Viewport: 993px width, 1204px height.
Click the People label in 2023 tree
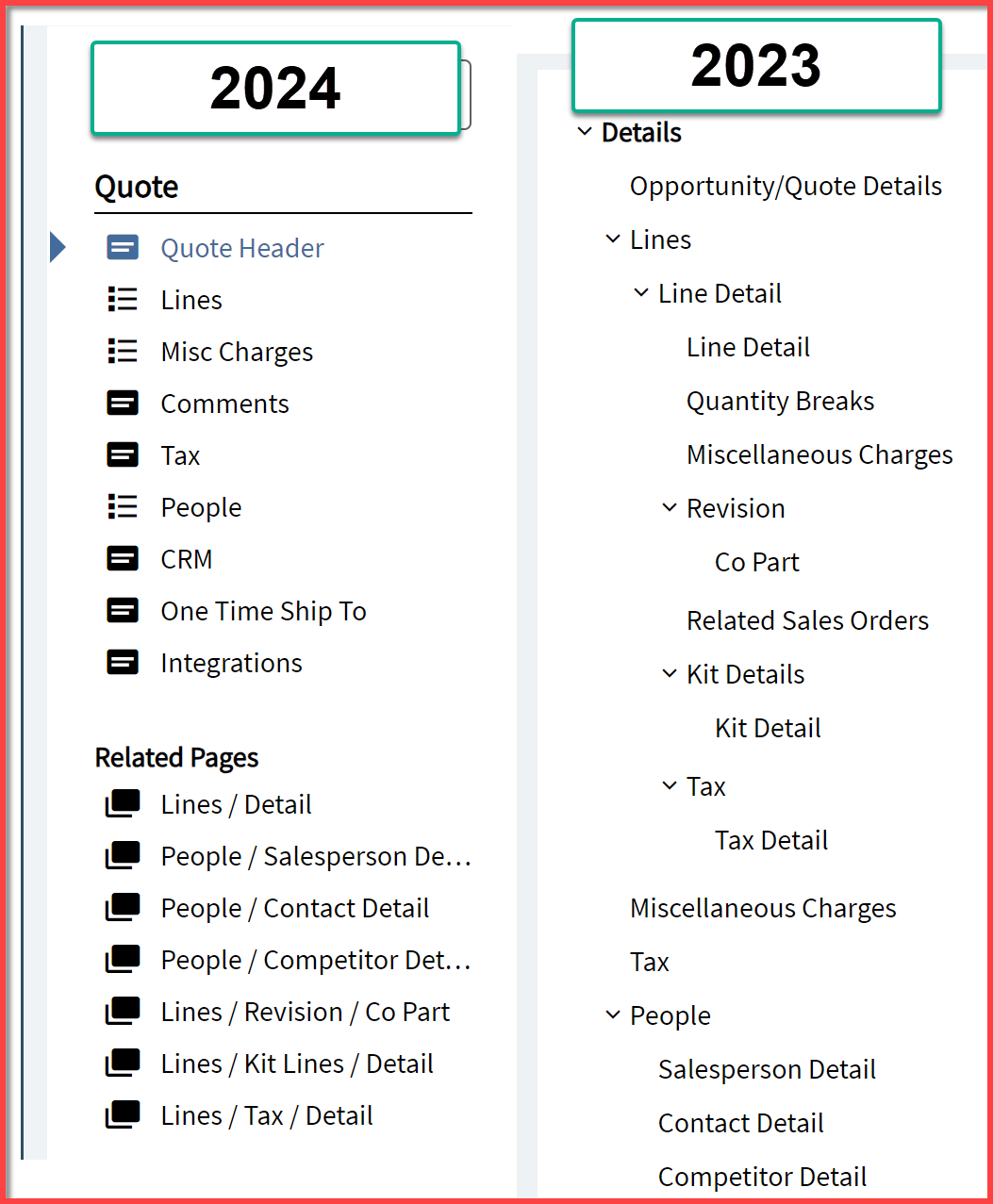670,1016
